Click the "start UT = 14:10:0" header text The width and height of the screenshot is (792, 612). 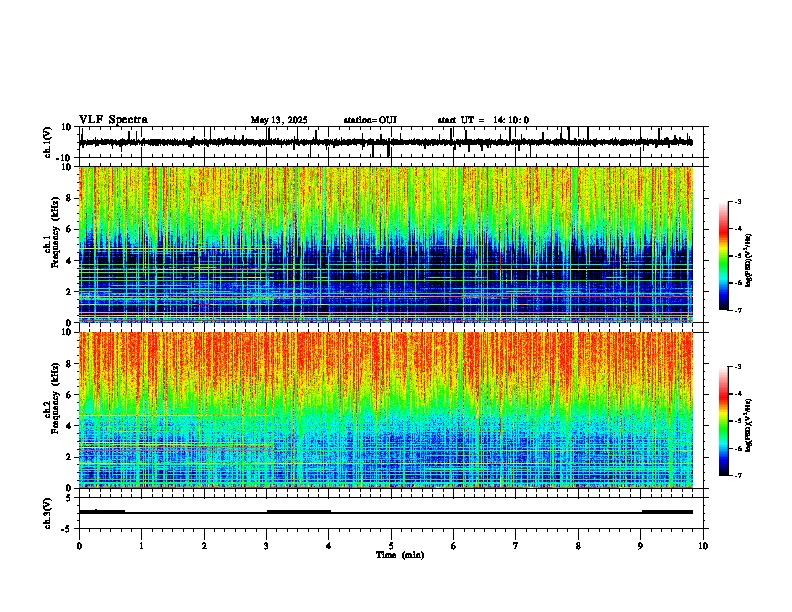pos(483,120)
